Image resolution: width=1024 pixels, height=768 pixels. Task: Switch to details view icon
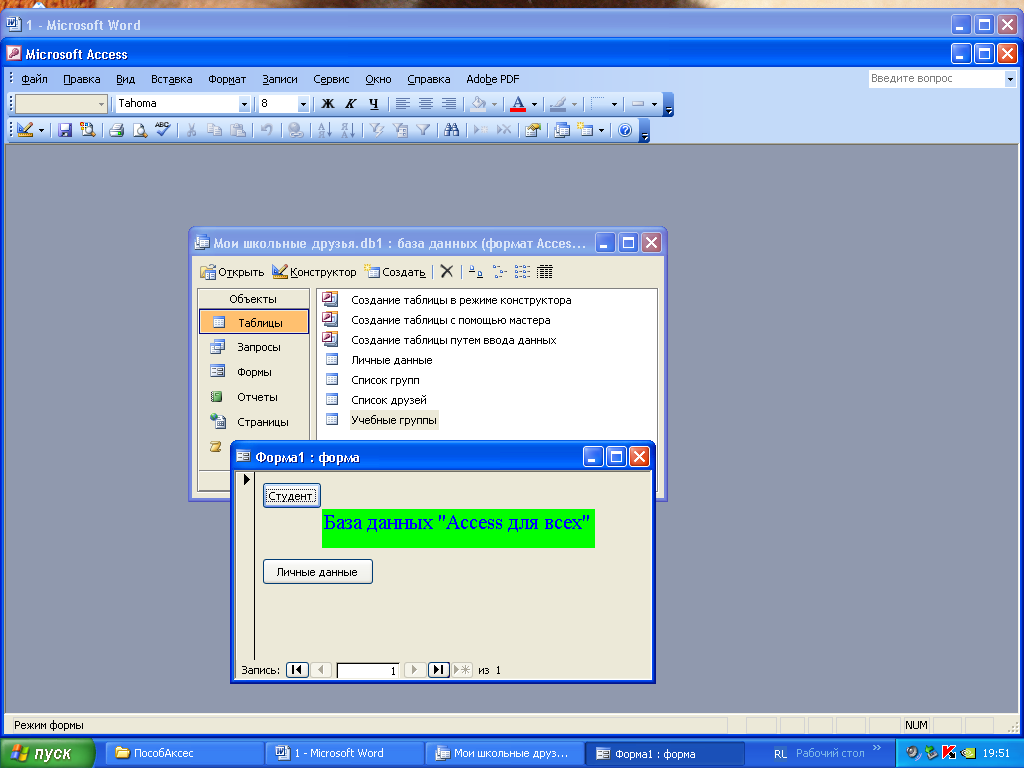point(545,272)
